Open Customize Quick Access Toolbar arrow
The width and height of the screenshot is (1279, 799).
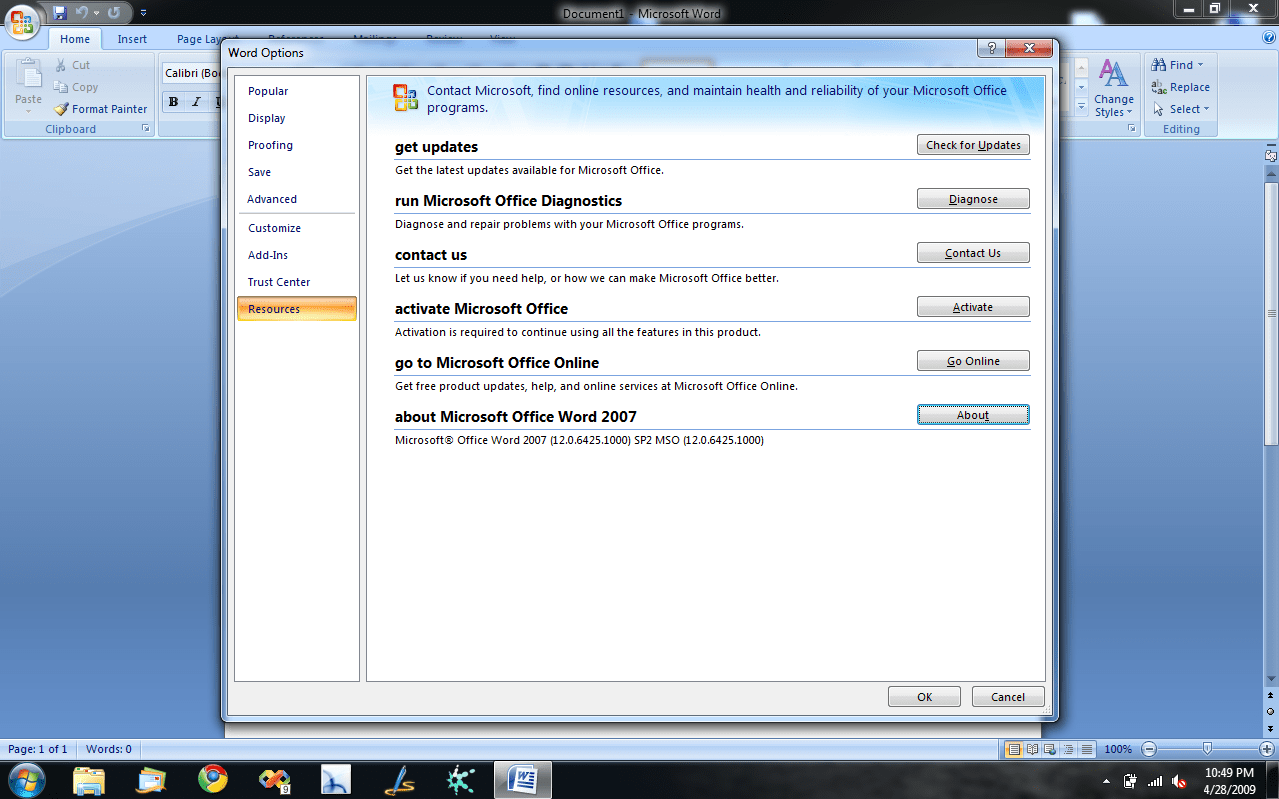click(x=143, y=13)
